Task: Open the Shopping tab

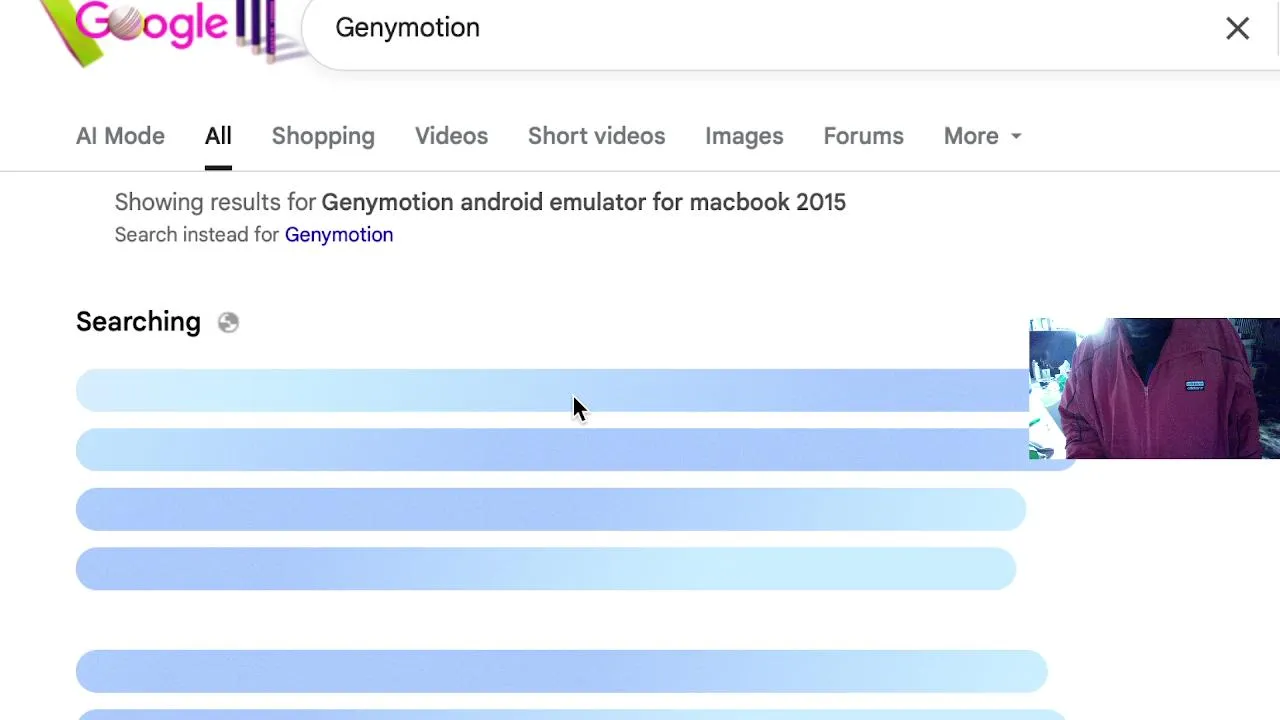Action: click(x=323, y=136)
